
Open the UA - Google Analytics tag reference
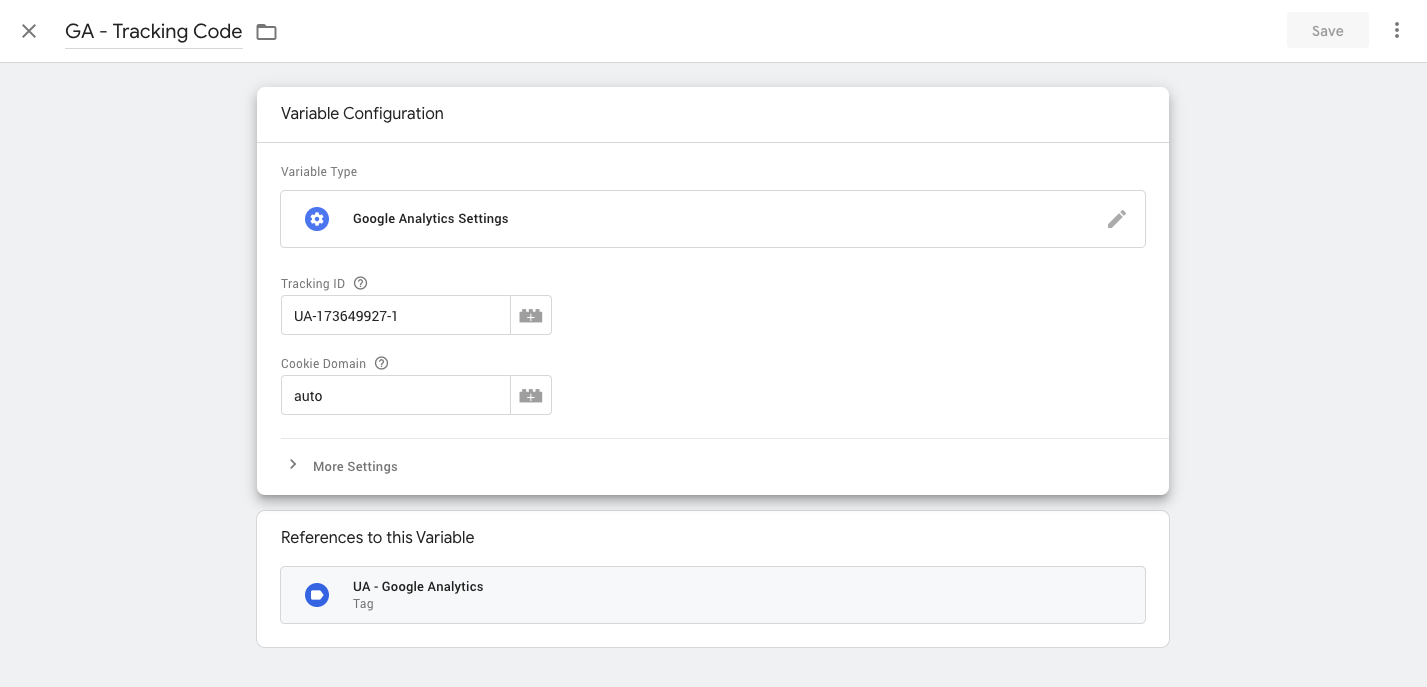713,595
